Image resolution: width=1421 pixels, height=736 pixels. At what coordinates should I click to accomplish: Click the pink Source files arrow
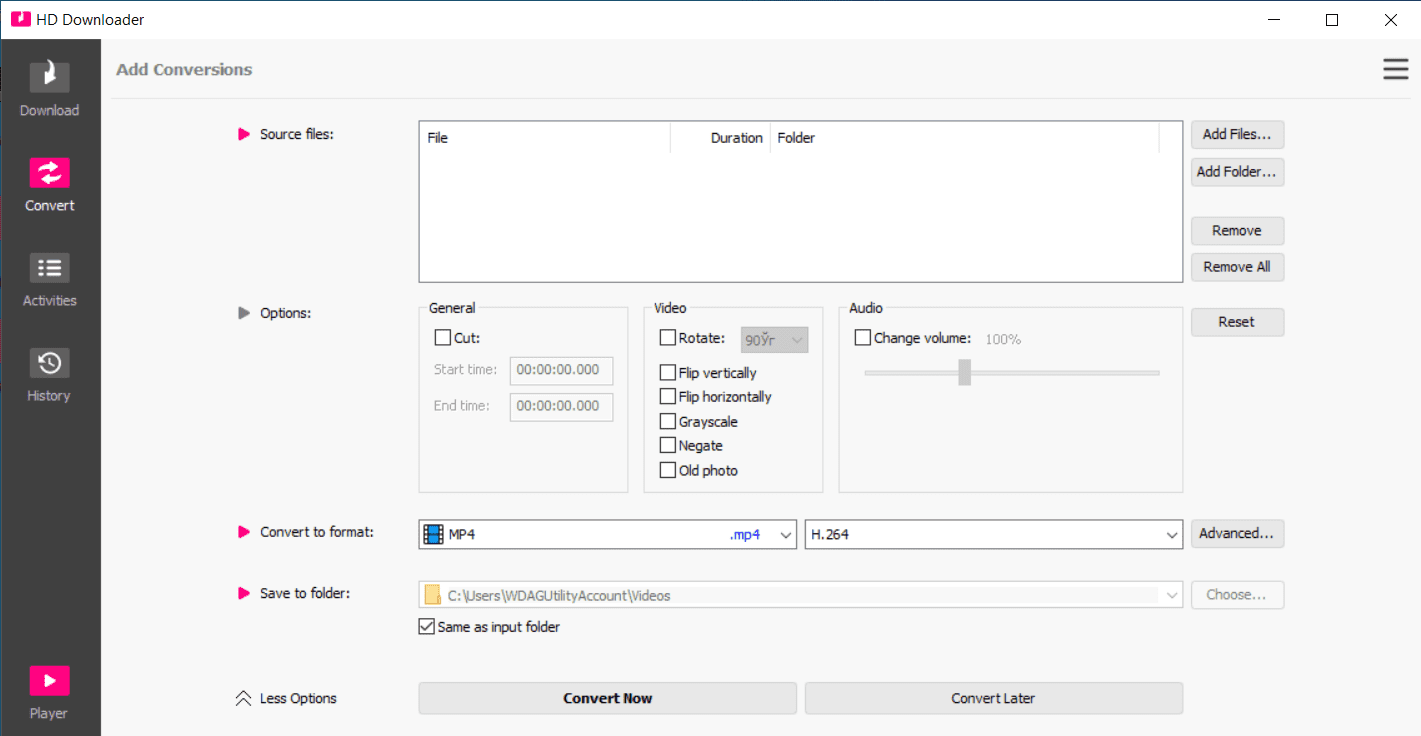point(244,134)
